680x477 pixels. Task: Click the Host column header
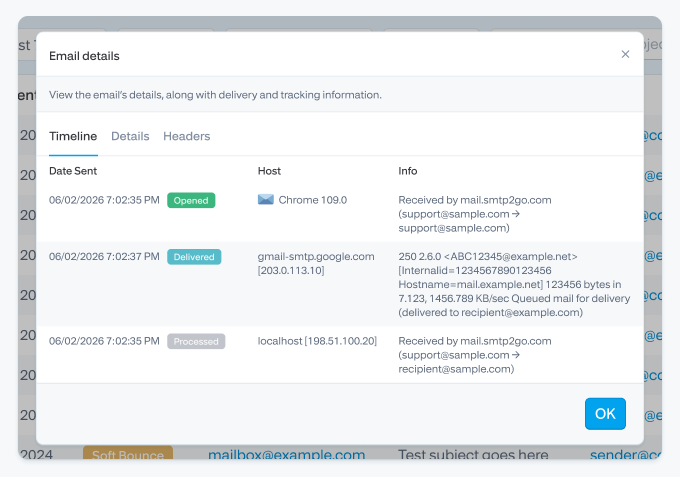pyautogui.click(x=269, y=171)
